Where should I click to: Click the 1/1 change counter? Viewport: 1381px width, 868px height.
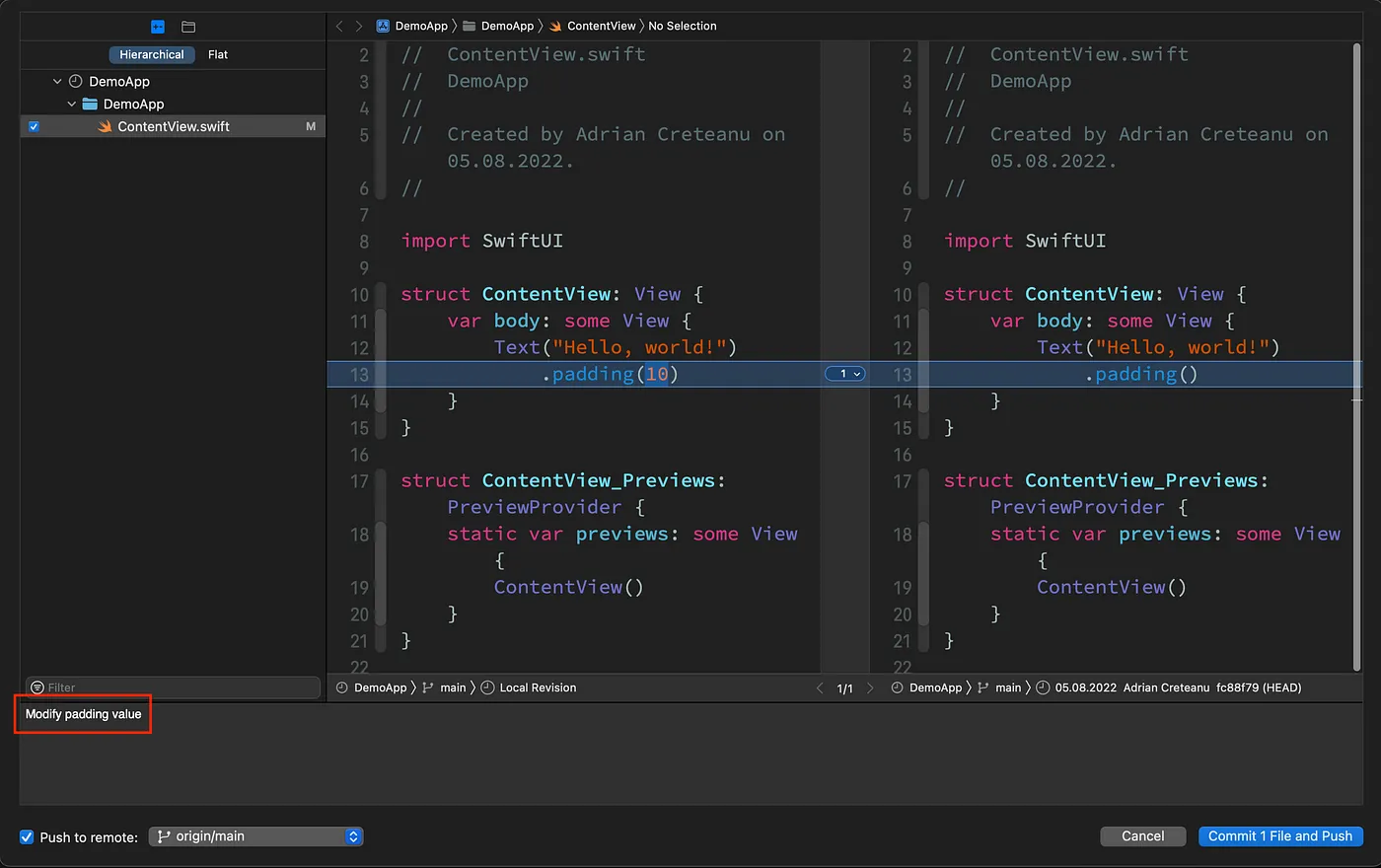pyautogui.click(x=844, y=688)
